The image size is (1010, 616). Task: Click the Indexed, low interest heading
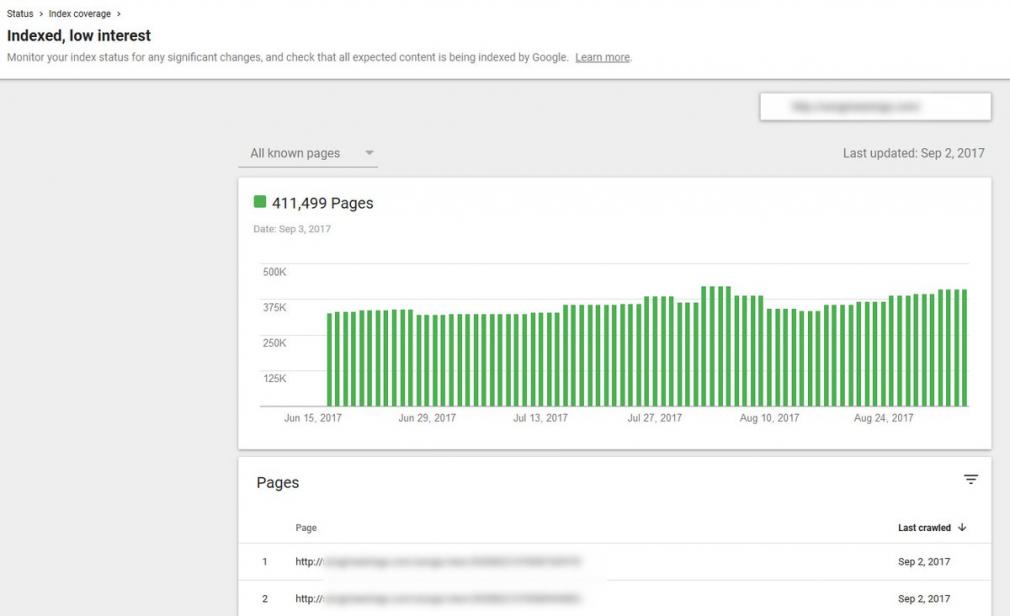click(79, 35)
